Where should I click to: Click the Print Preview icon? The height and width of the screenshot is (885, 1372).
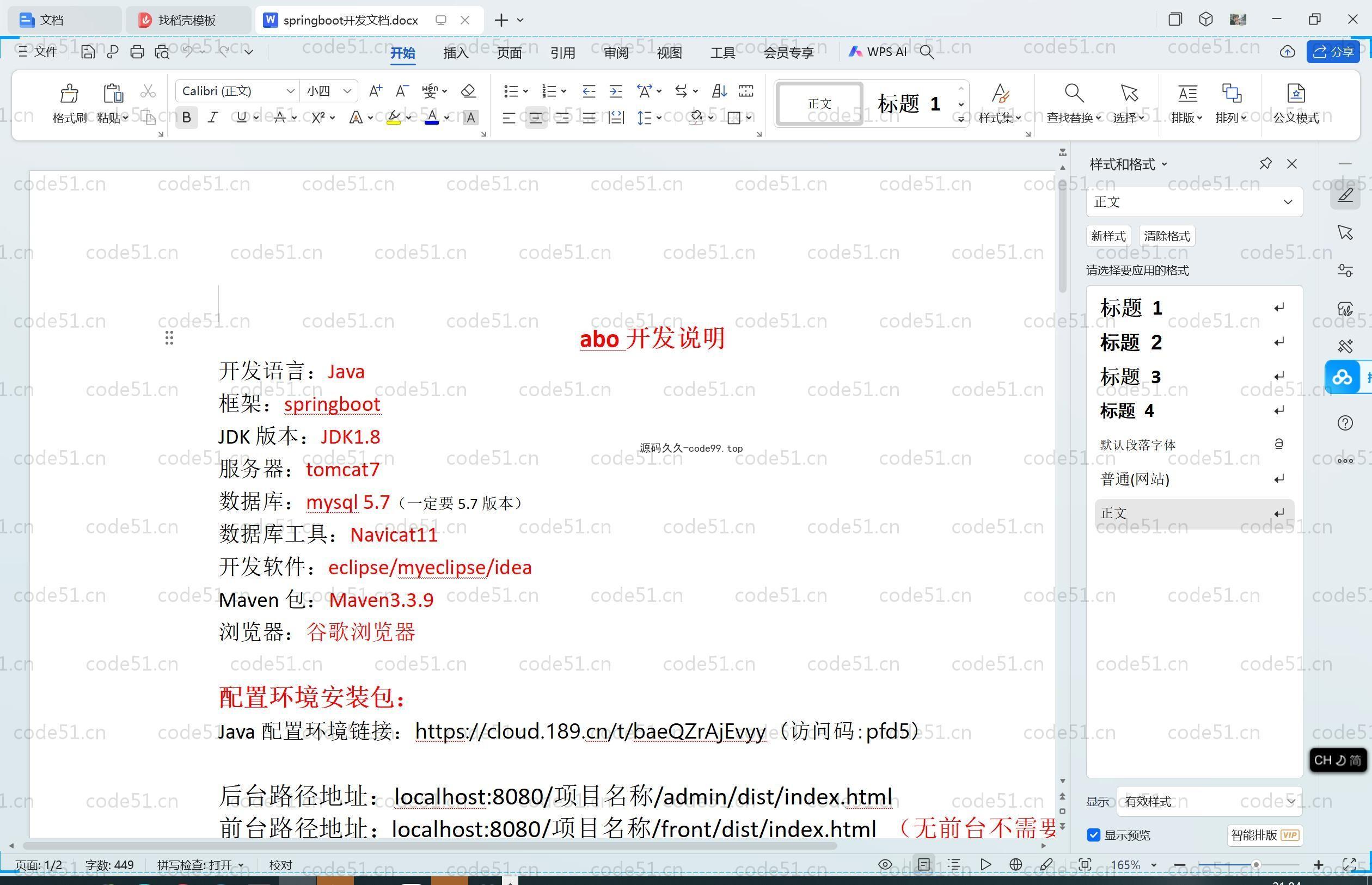click(162, 52)
